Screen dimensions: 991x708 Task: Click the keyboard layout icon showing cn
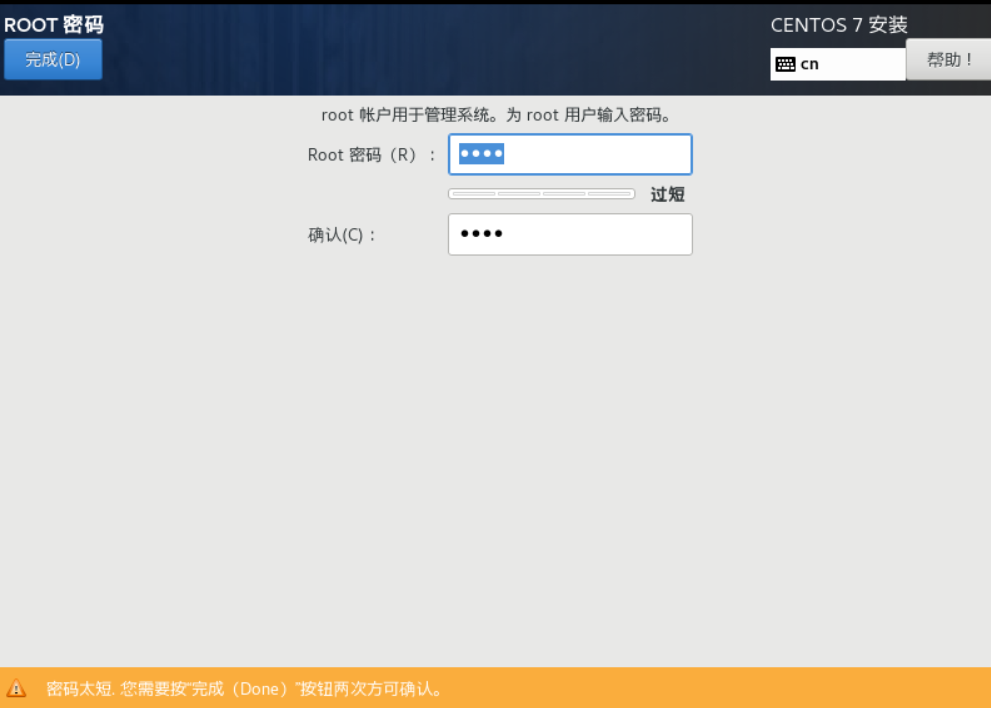coord(786,64)
